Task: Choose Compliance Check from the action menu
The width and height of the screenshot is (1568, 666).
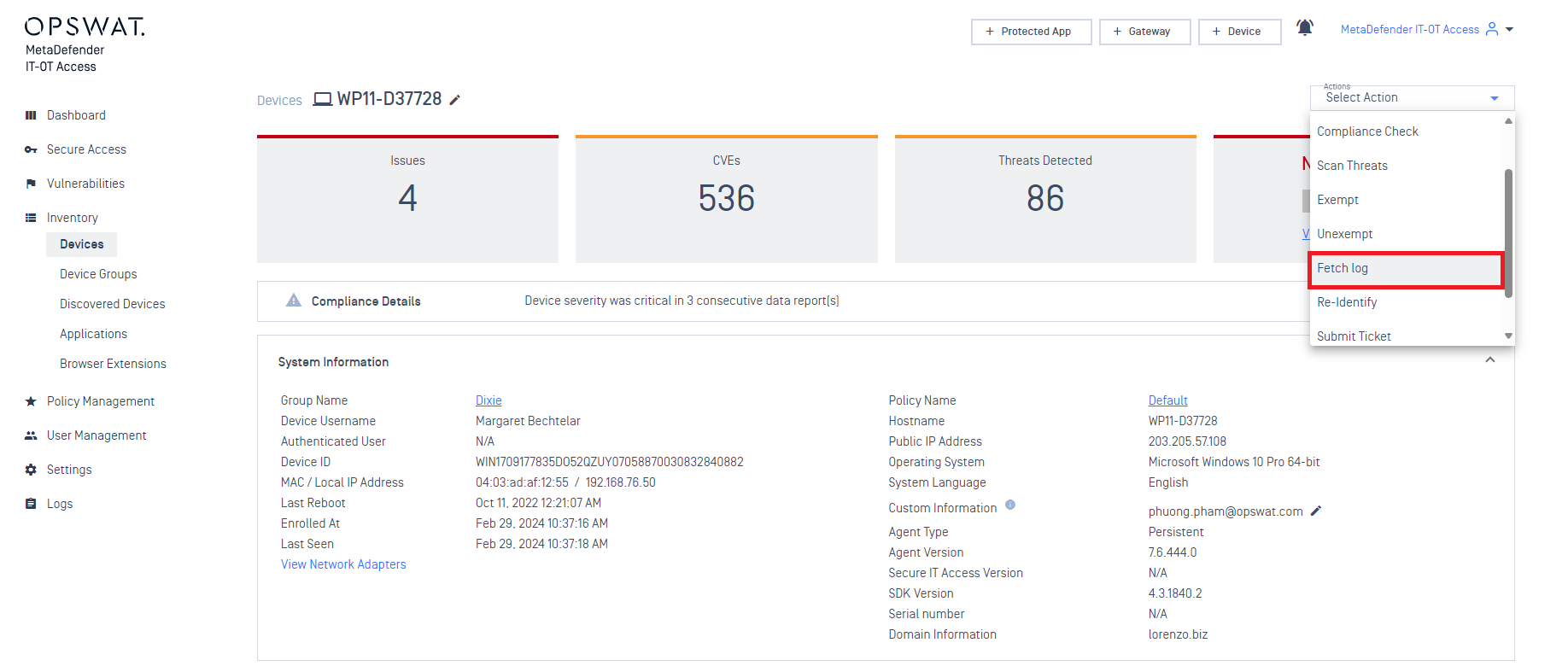Action: [x=1407, y=131]
